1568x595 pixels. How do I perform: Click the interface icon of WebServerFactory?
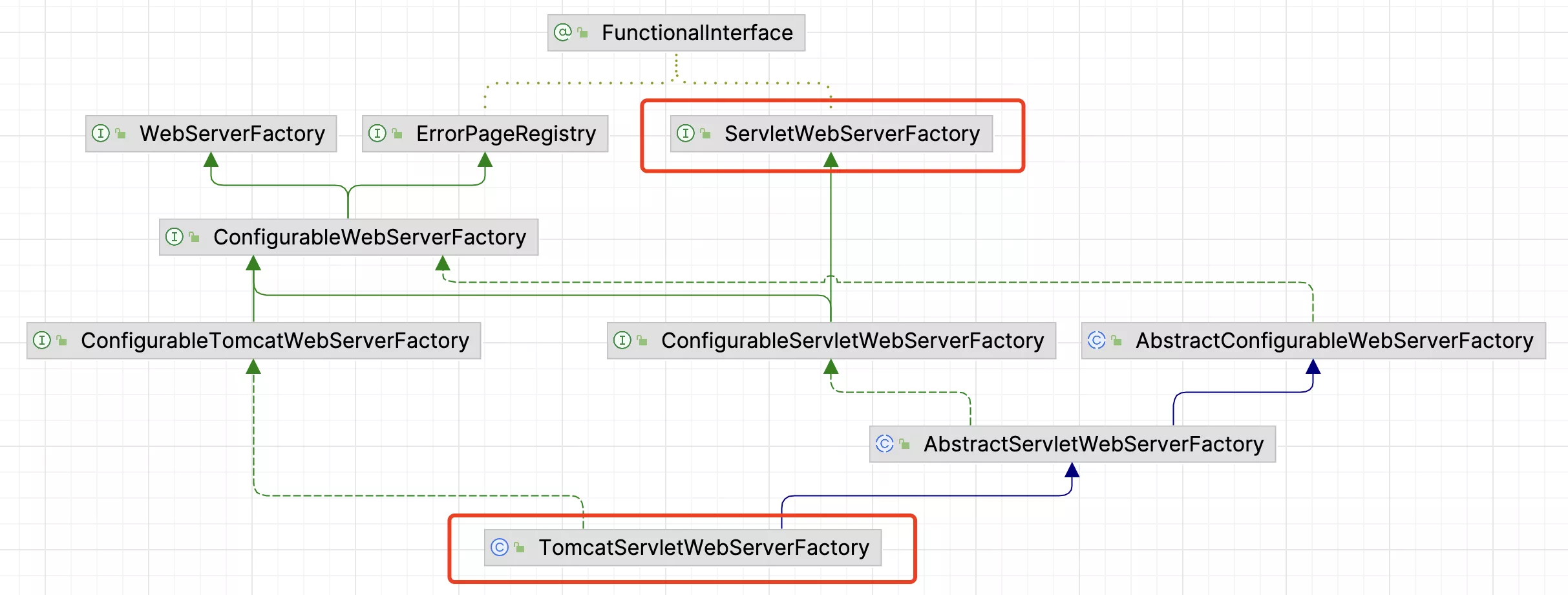point(101,133)
